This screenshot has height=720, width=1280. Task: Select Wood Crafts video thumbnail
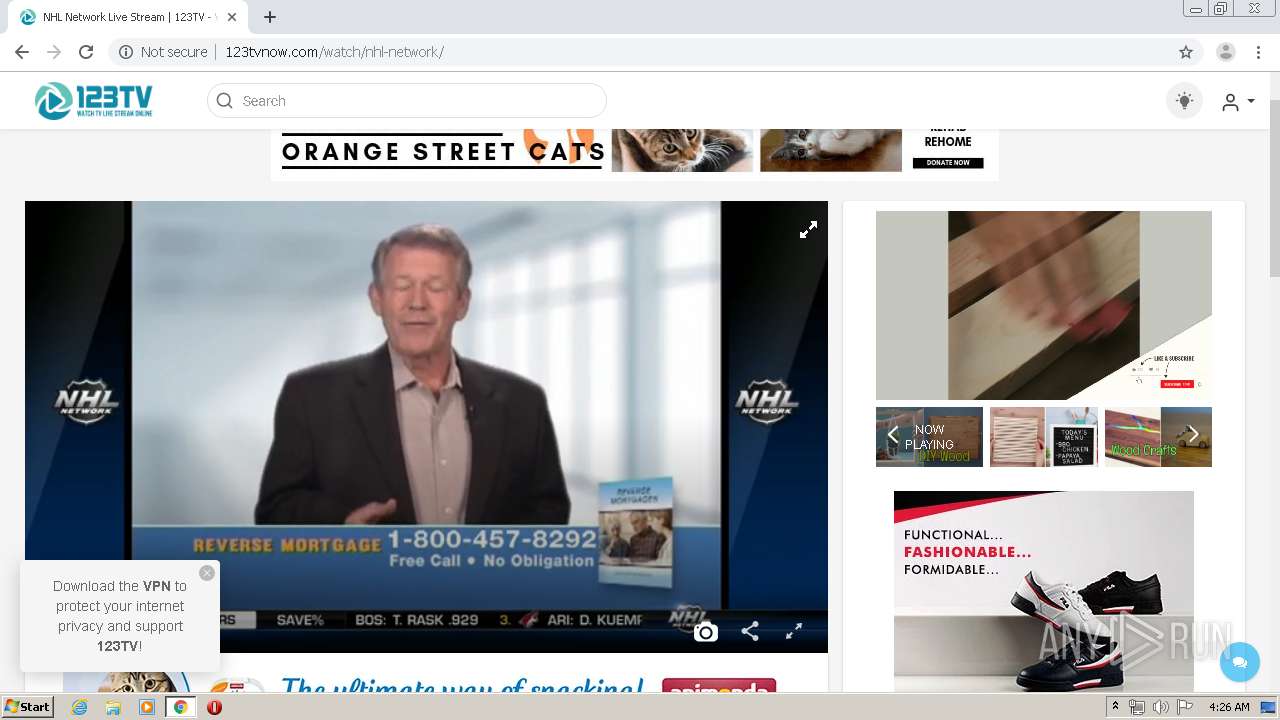[1158, 437]
